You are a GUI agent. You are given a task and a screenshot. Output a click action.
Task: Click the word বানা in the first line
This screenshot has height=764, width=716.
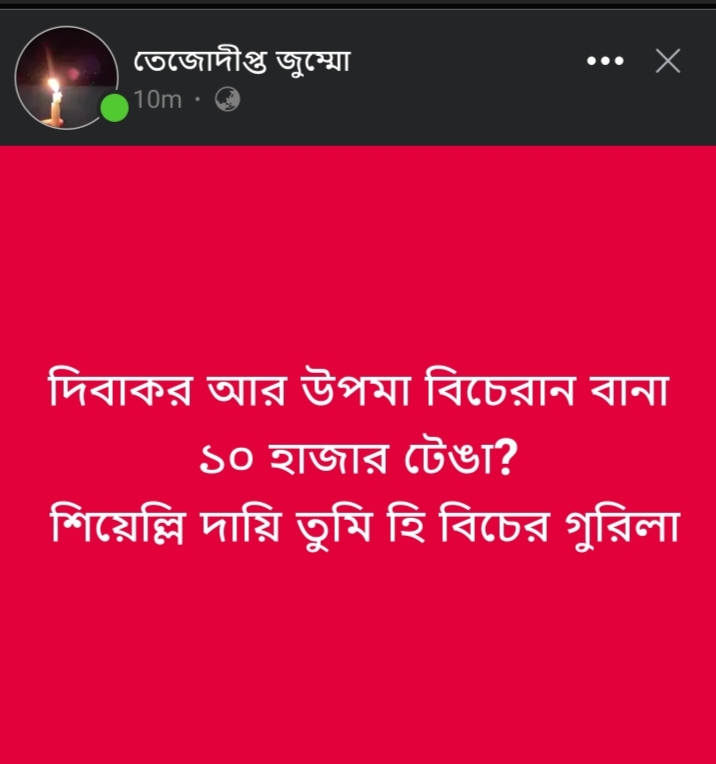coord(629,391)
